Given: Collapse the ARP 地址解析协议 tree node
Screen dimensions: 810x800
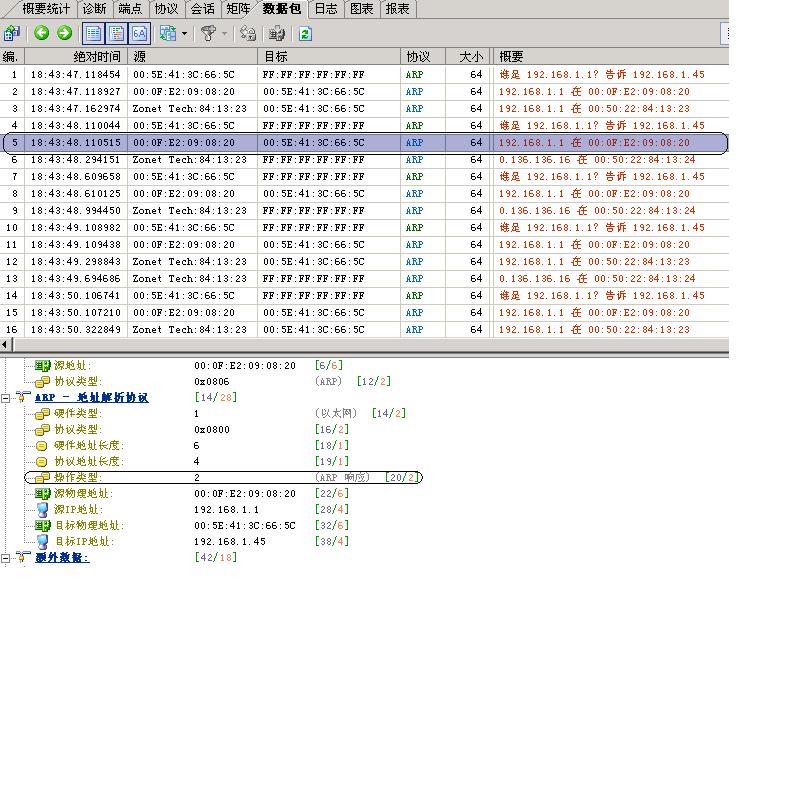Looking at the screenshot, I should pos(5,398).
